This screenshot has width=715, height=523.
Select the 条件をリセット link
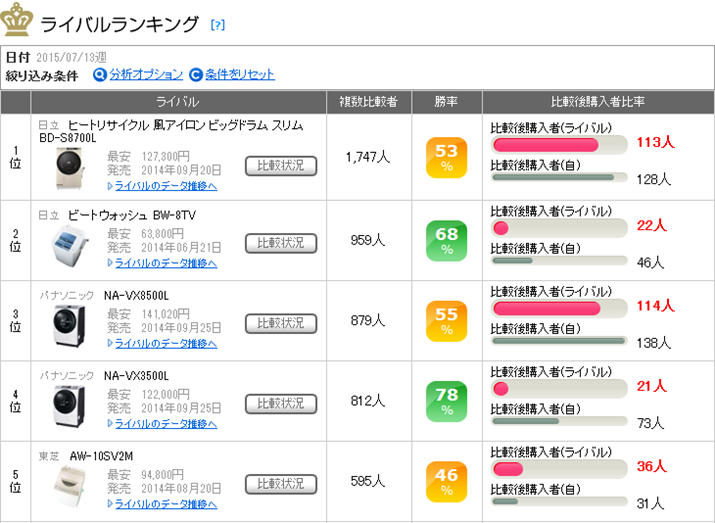point(240,74)
